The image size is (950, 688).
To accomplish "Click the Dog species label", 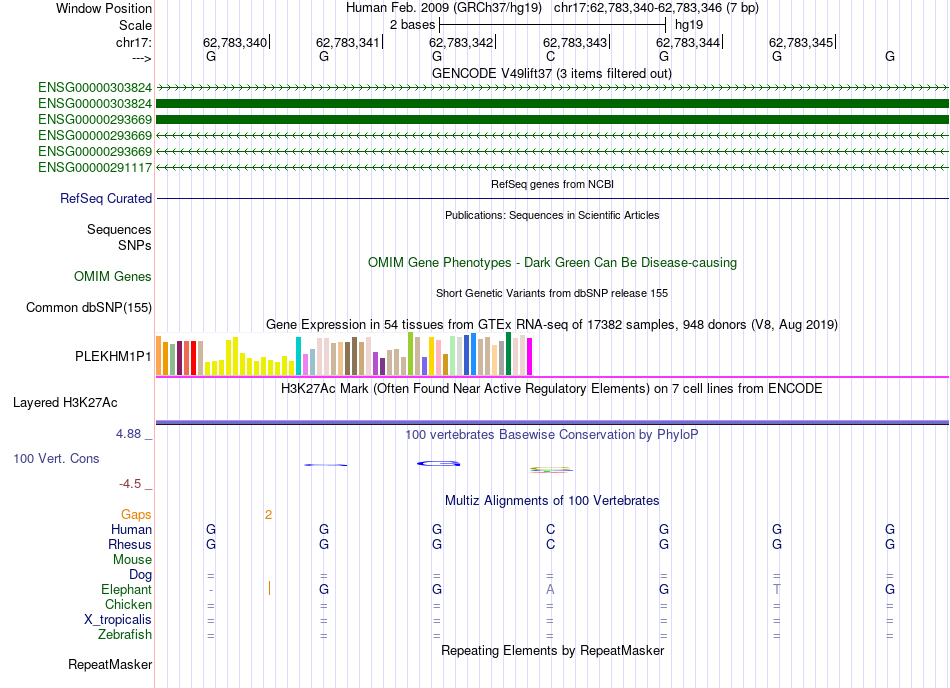I will 140,575.
